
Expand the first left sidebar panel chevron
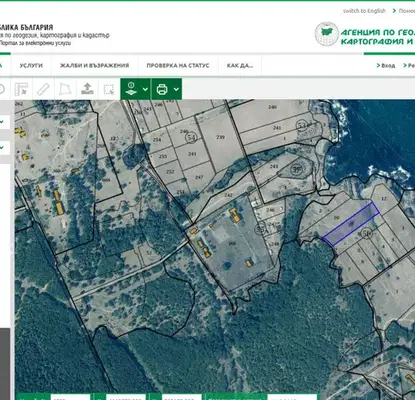coord(2,122)
